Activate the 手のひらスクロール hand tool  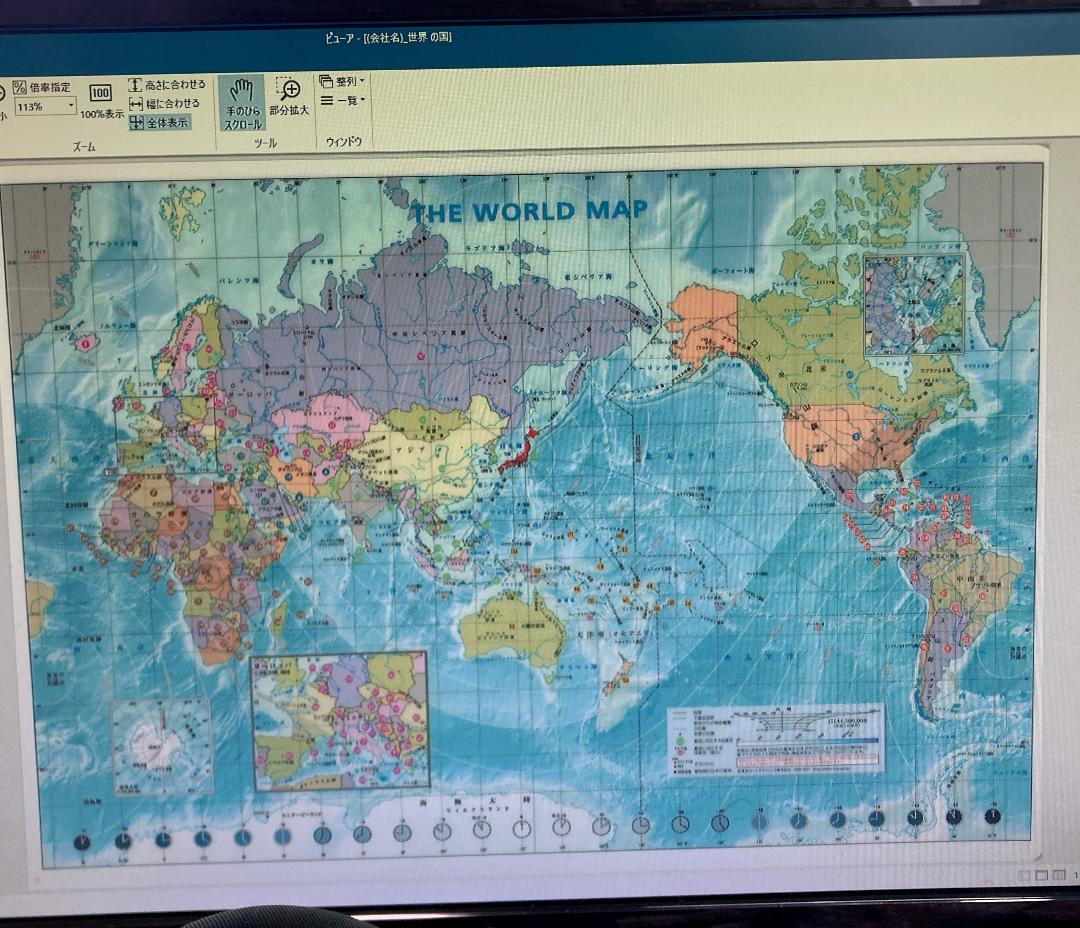click(241, 102)
